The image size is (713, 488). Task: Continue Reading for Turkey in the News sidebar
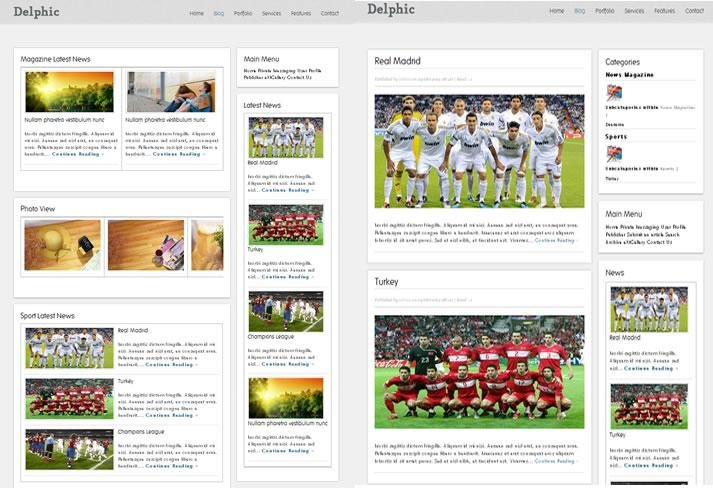click(650, 466)
